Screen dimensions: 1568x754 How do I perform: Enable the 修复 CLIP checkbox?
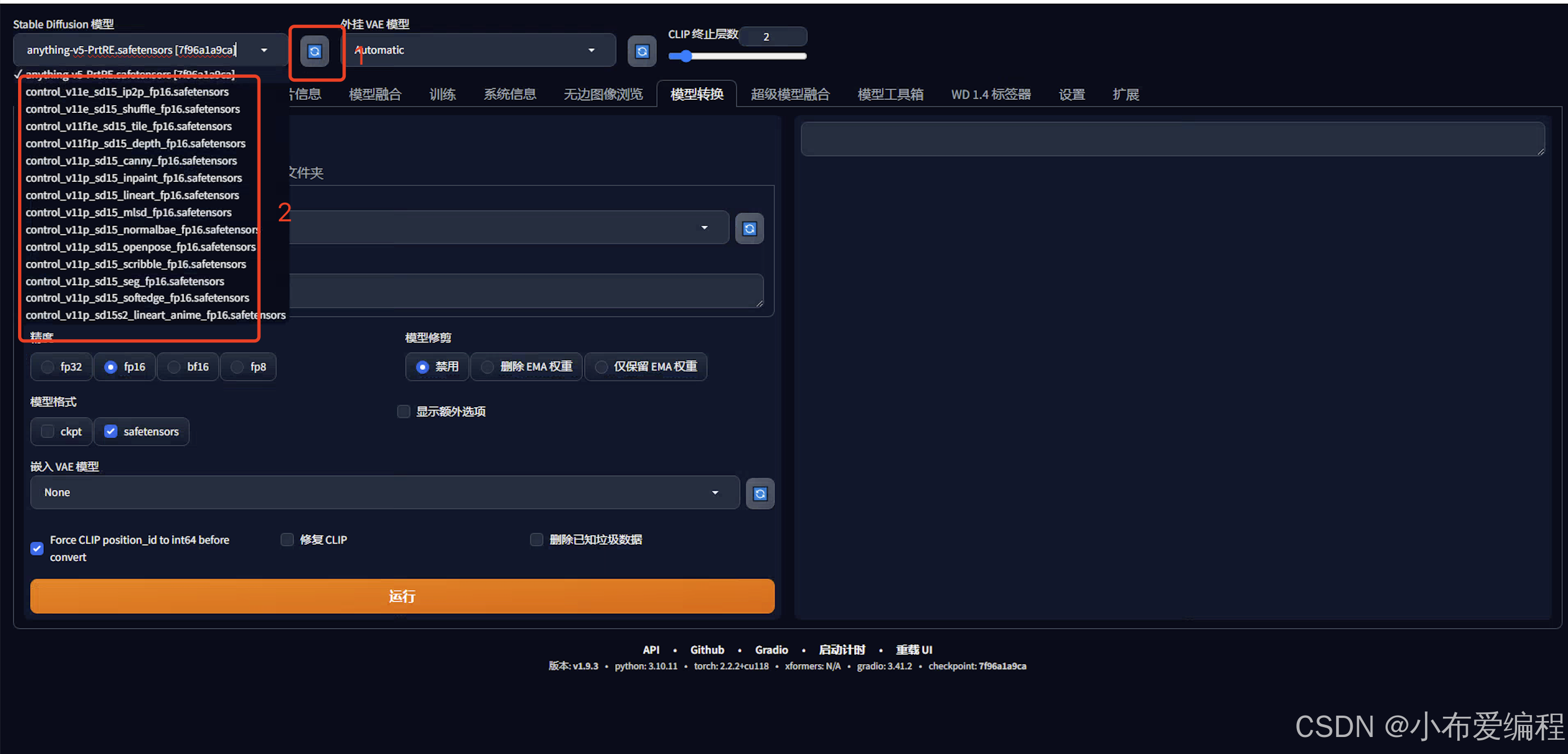point(287,540)
